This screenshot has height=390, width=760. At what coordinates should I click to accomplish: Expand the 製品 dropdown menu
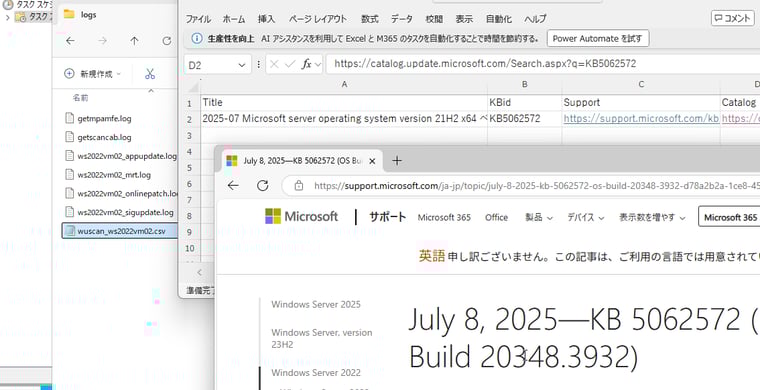[538, 218]
